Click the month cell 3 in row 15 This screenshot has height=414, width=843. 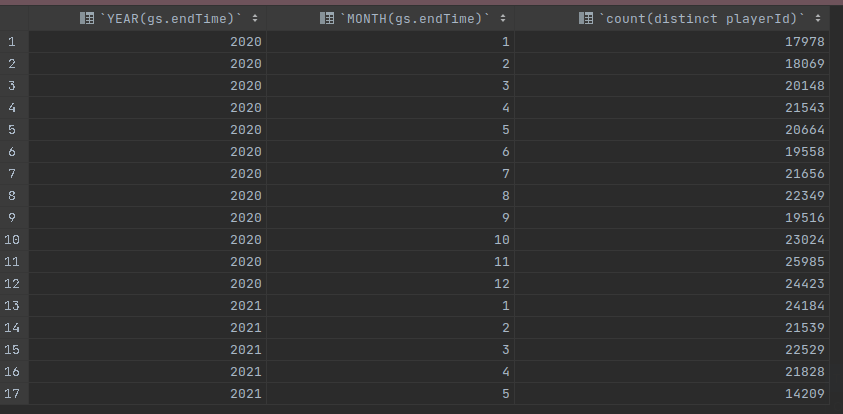coord(390,350)
